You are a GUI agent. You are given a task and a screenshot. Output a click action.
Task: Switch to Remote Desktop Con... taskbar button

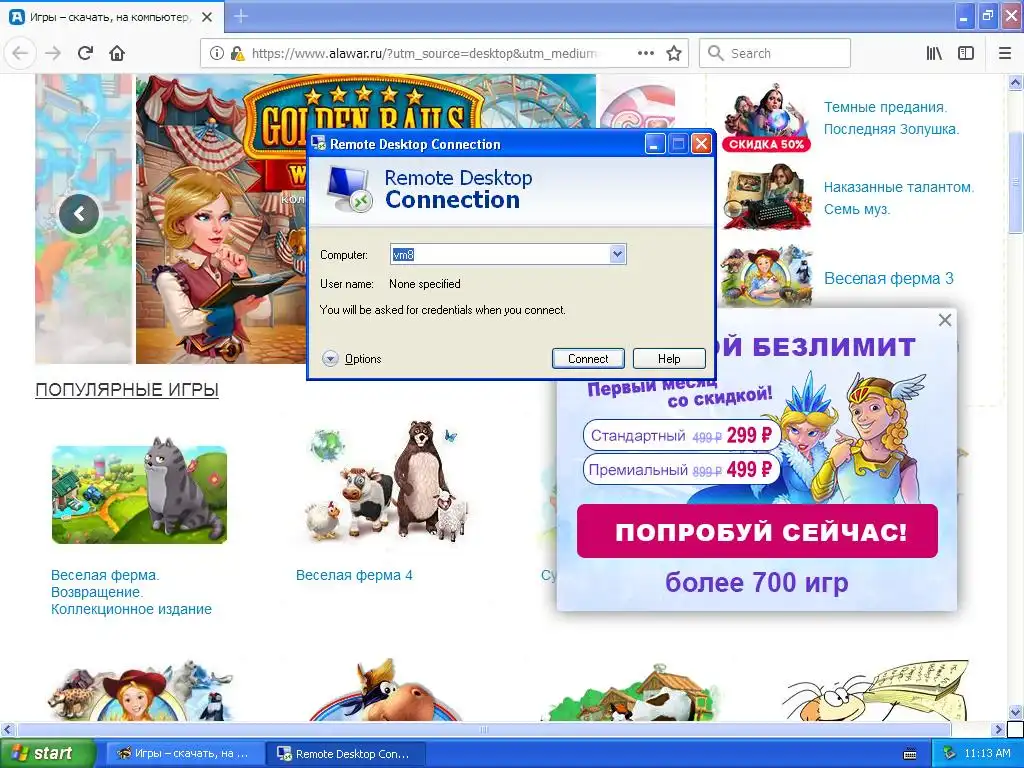tap(345, 754)
